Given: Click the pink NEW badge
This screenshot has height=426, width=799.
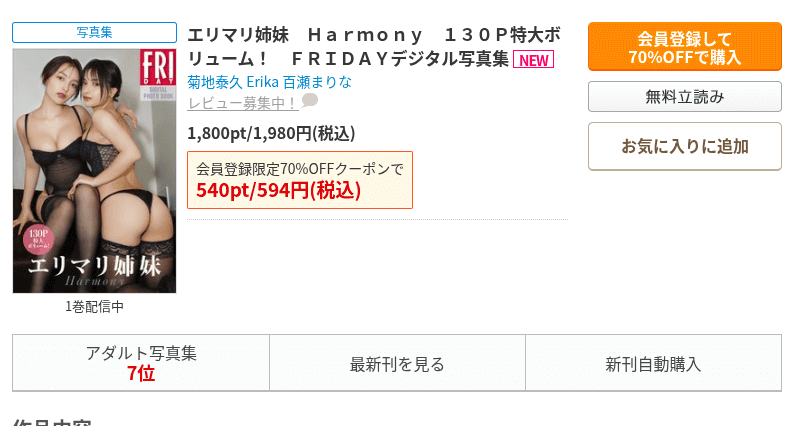Looking at the screenshot, I should (533, 60).
